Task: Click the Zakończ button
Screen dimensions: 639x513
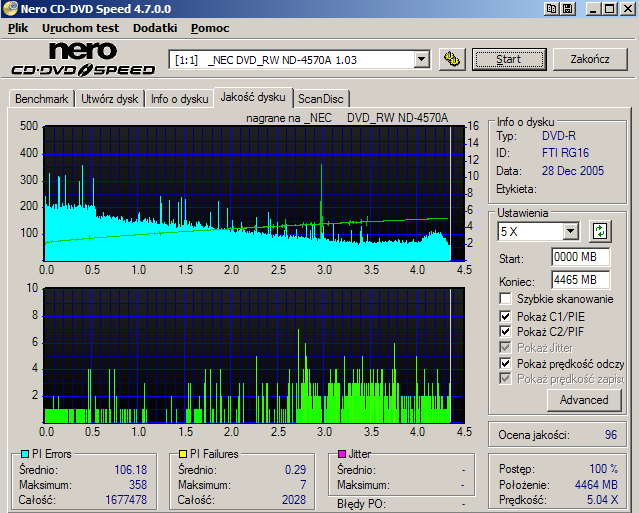Action: tap(590, 59)
